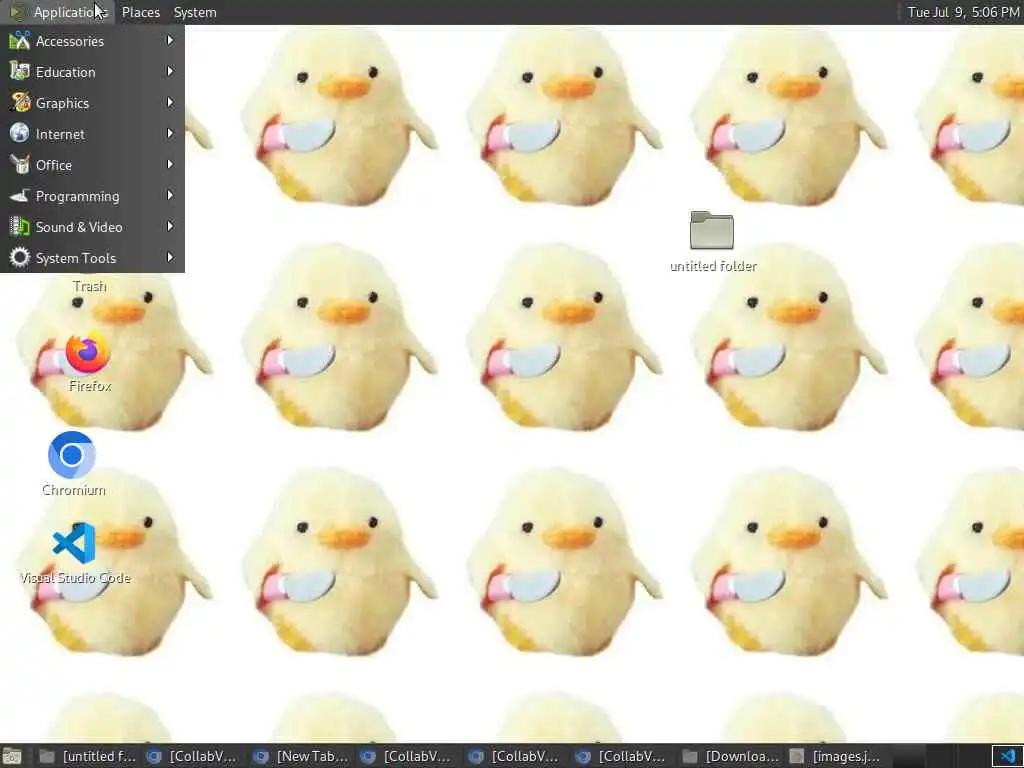Select the Firefox desktop icon
Viewport: 1024px width, 768px height.
pyautogui.click(x=88, y=353)
